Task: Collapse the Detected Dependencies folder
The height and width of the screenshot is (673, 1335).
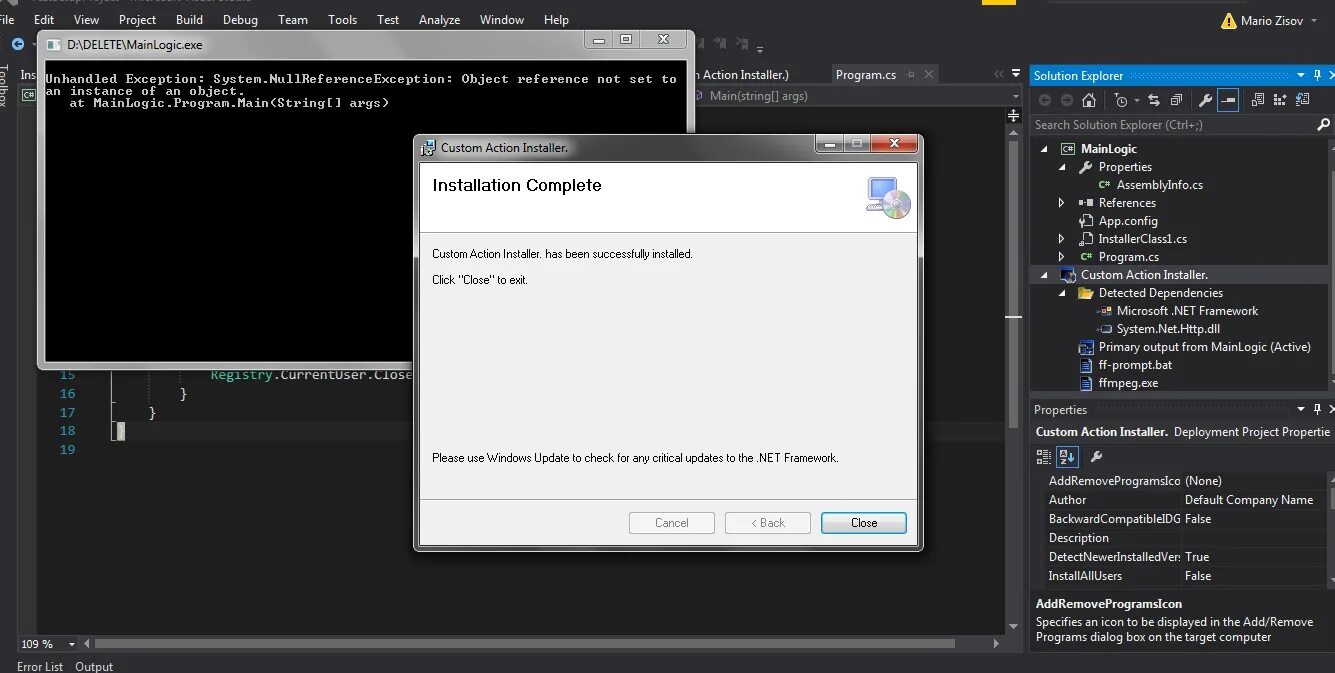Action: pos(1063,293)
